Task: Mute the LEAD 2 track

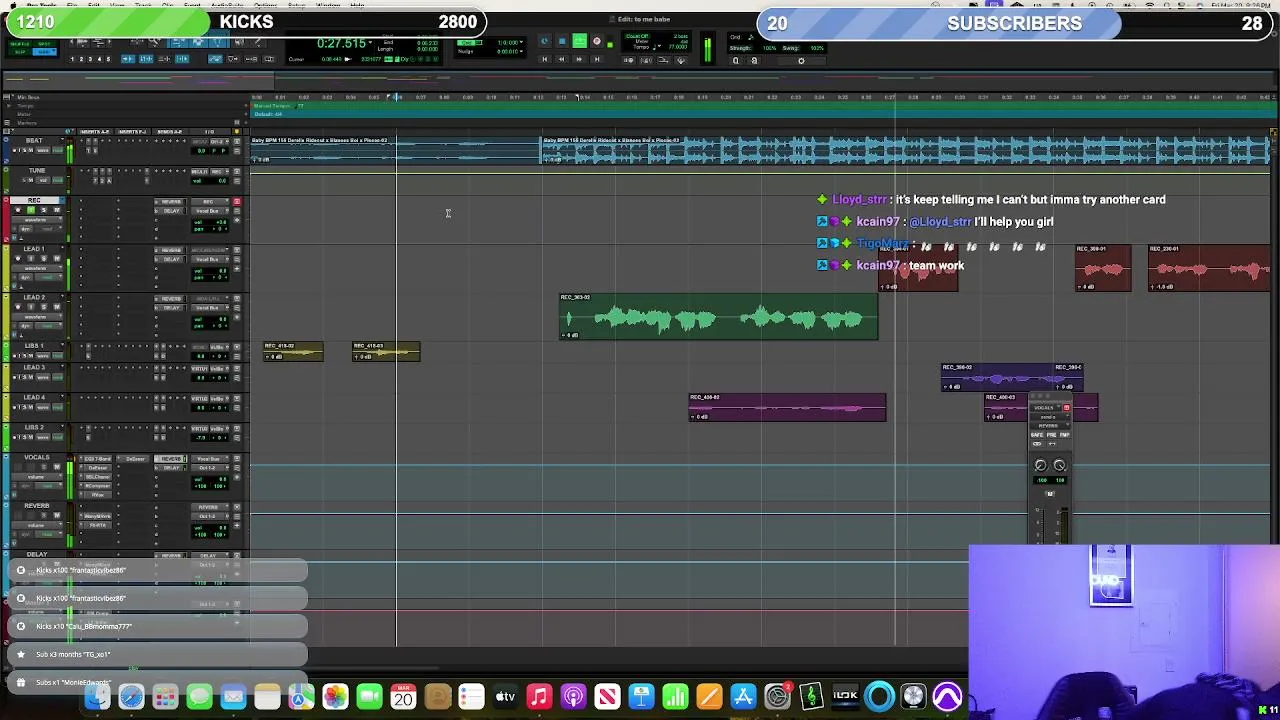Action: tap(57, 307)
